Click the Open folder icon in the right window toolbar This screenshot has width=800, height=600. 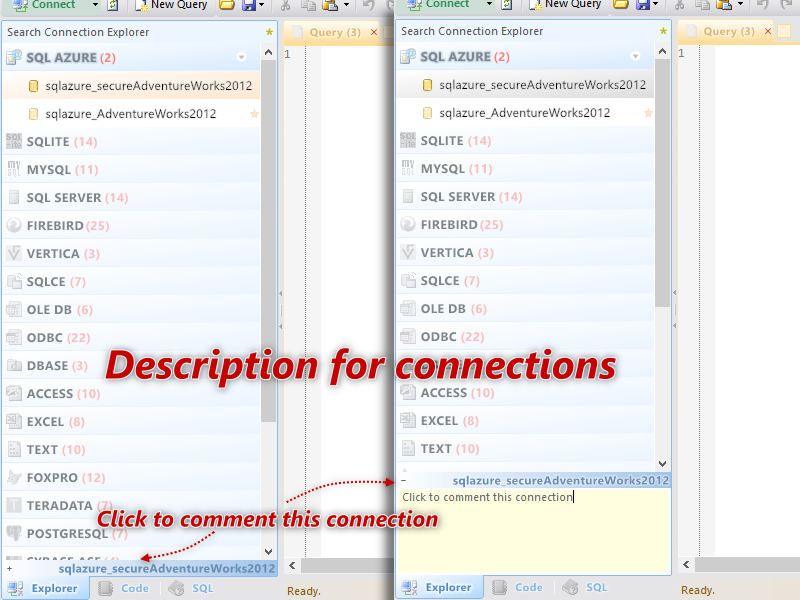620,4
